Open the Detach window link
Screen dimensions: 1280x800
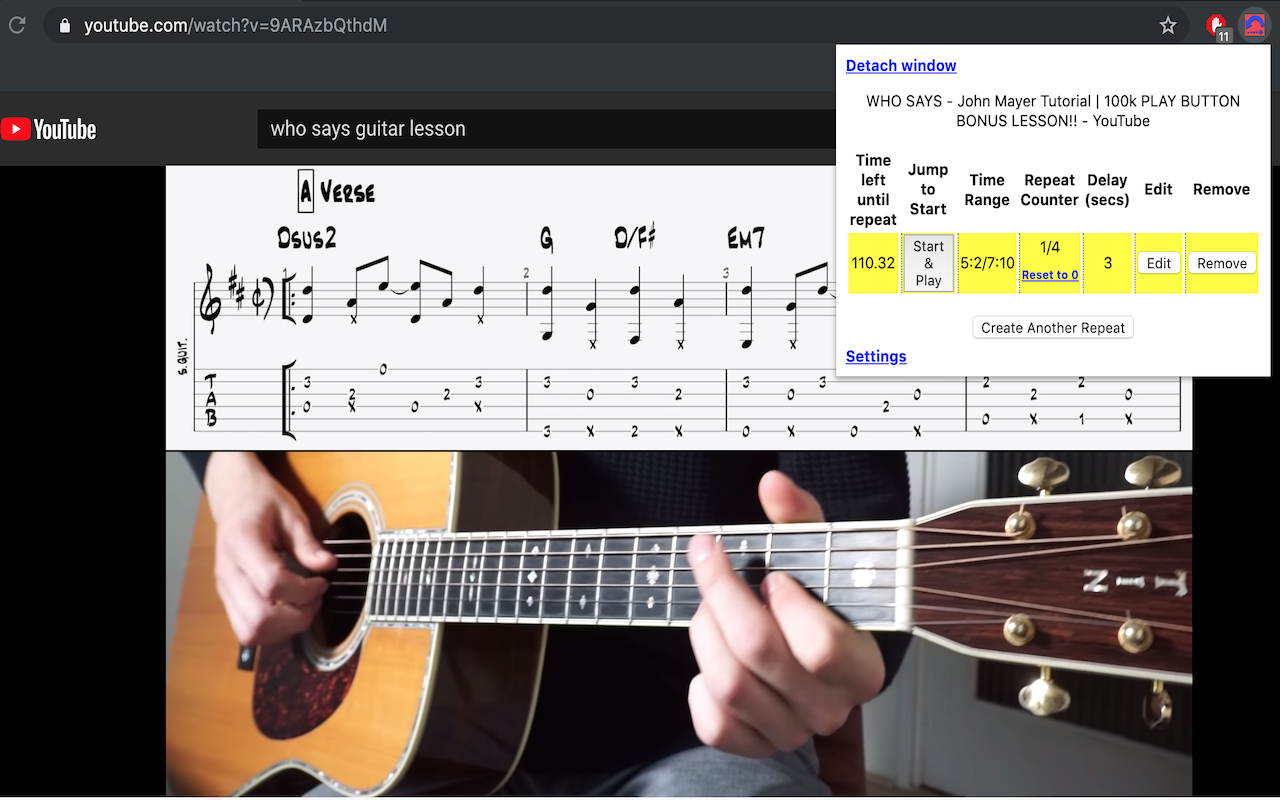pyautogui.click(x=901, y=66)
